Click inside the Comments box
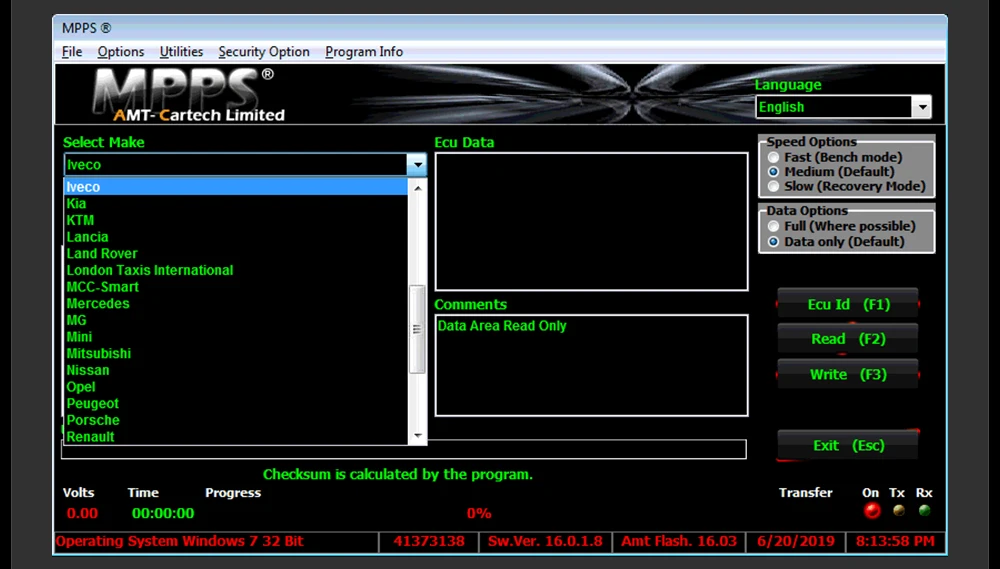 tap(591, 366)
